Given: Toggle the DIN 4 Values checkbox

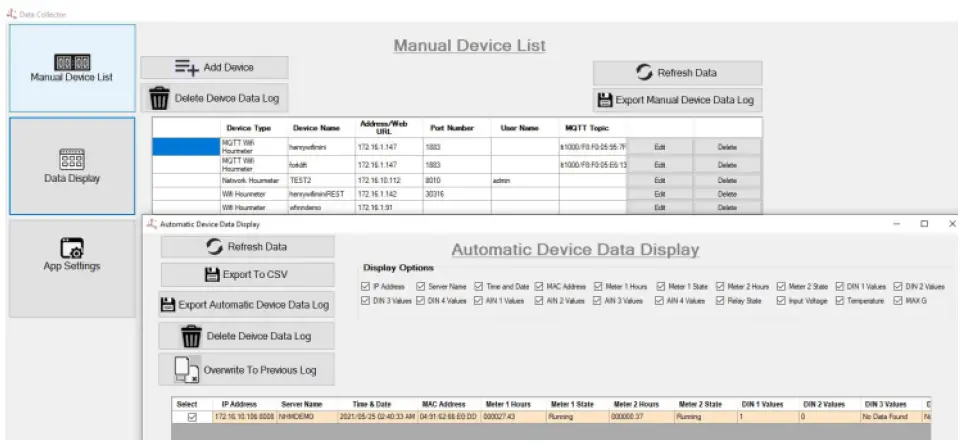Looking at the screenshot, I should click(420, 301).
